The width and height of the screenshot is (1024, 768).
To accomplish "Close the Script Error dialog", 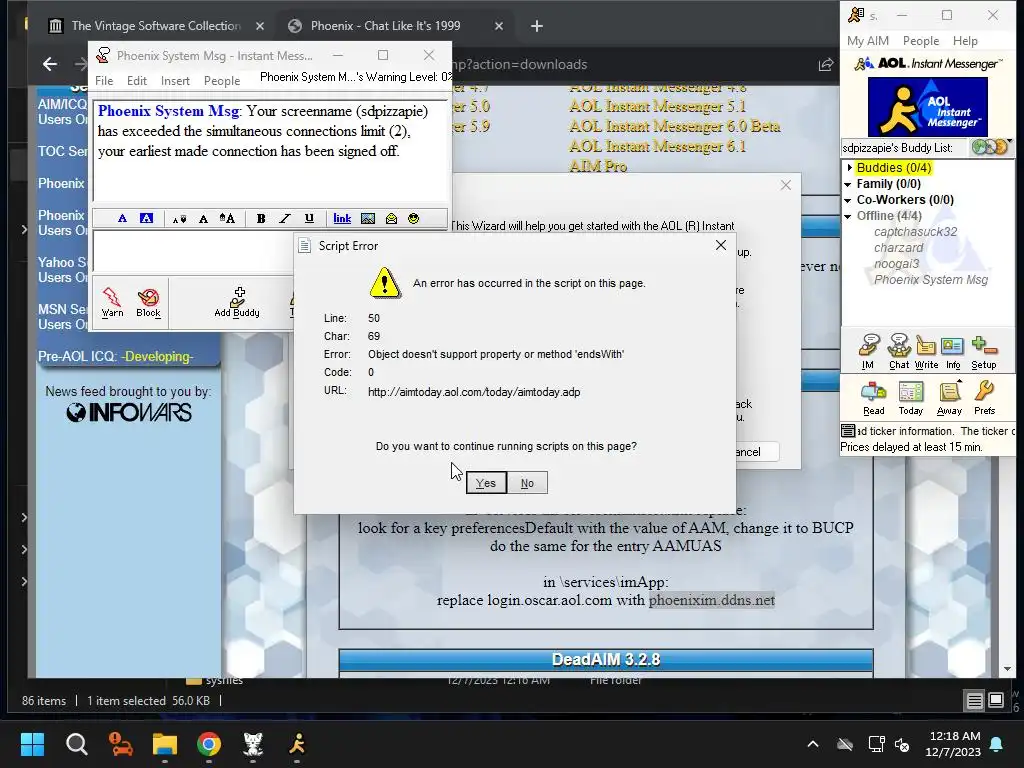I will coord(721,245).
